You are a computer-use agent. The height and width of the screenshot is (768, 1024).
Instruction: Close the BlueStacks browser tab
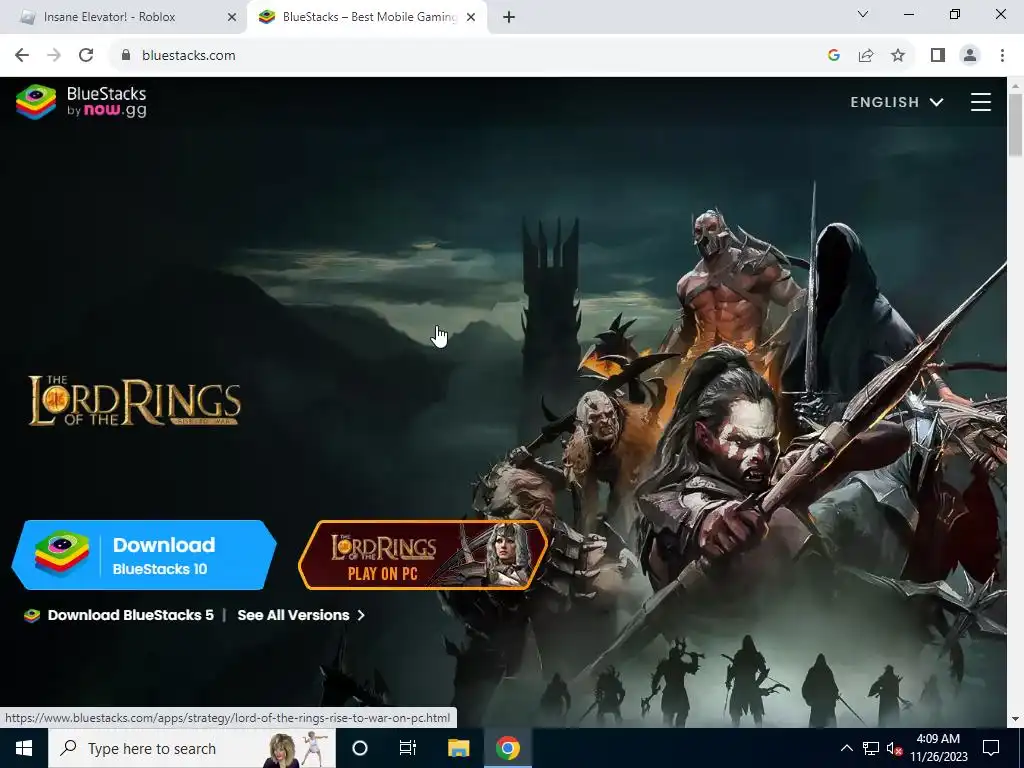coord(471,17)
